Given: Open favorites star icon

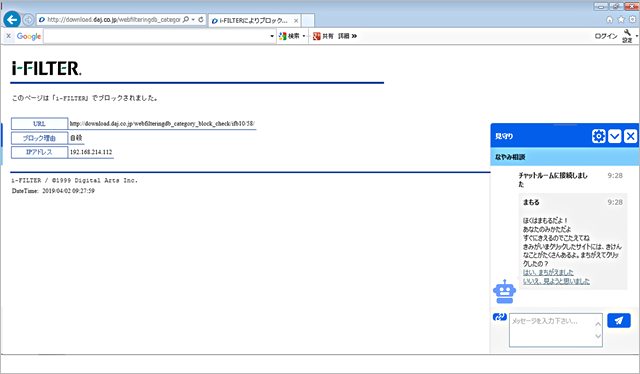Looking at the screenshot, I should (x=621, y=20).
